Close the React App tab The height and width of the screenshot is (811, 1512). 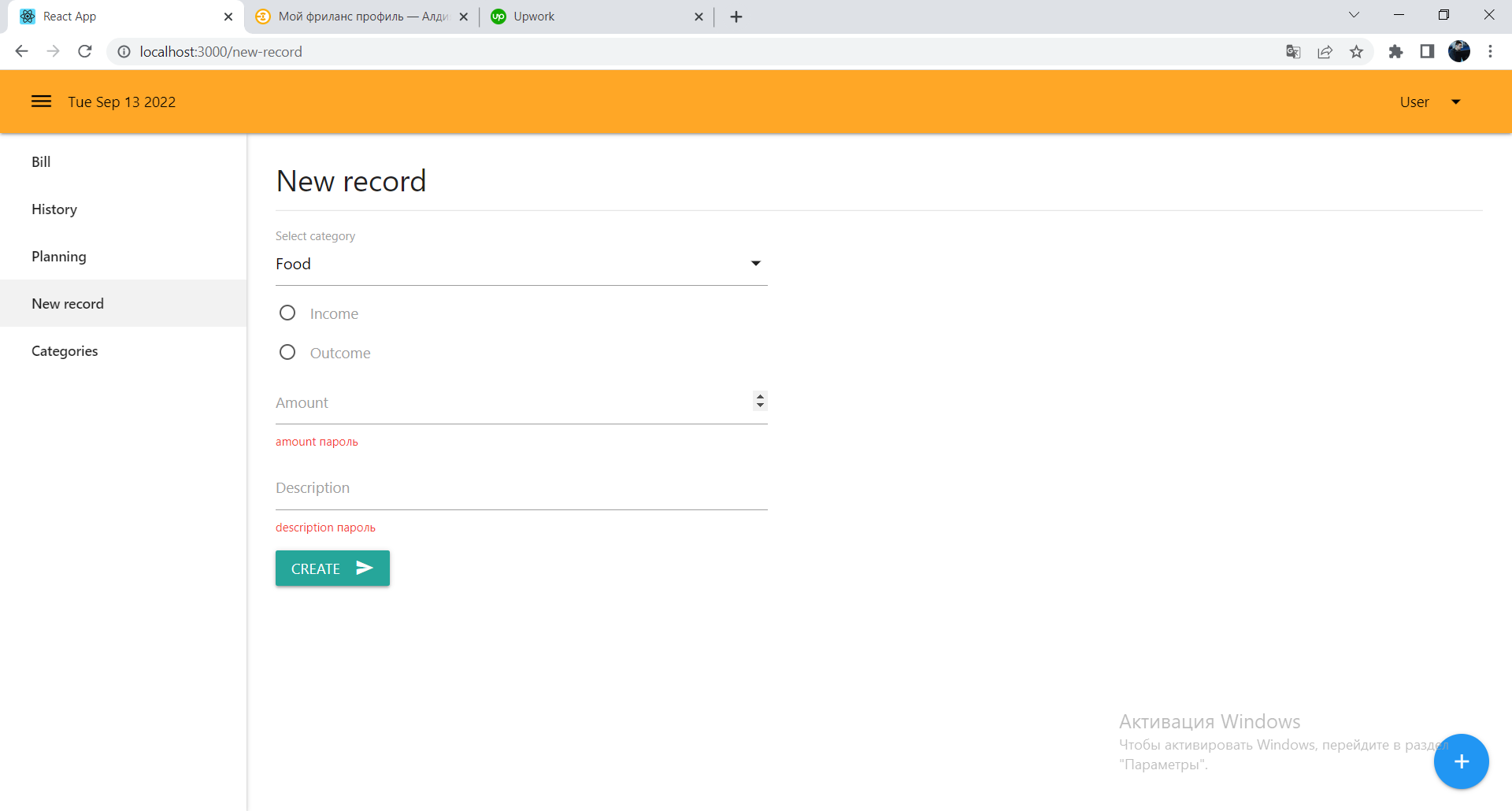[228, 17]
